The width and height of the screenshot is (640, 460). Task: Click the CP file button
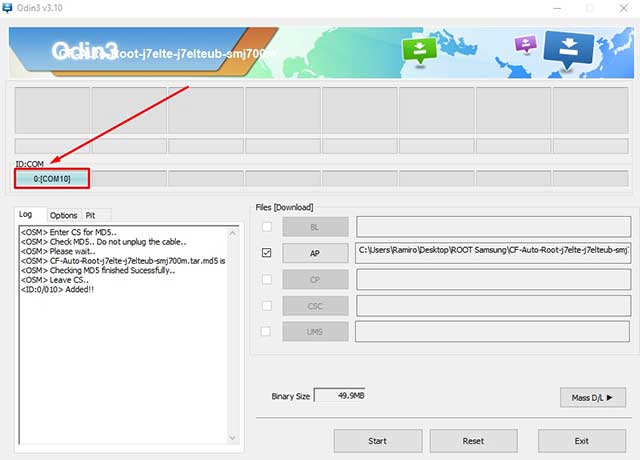[x=316, y=280]
